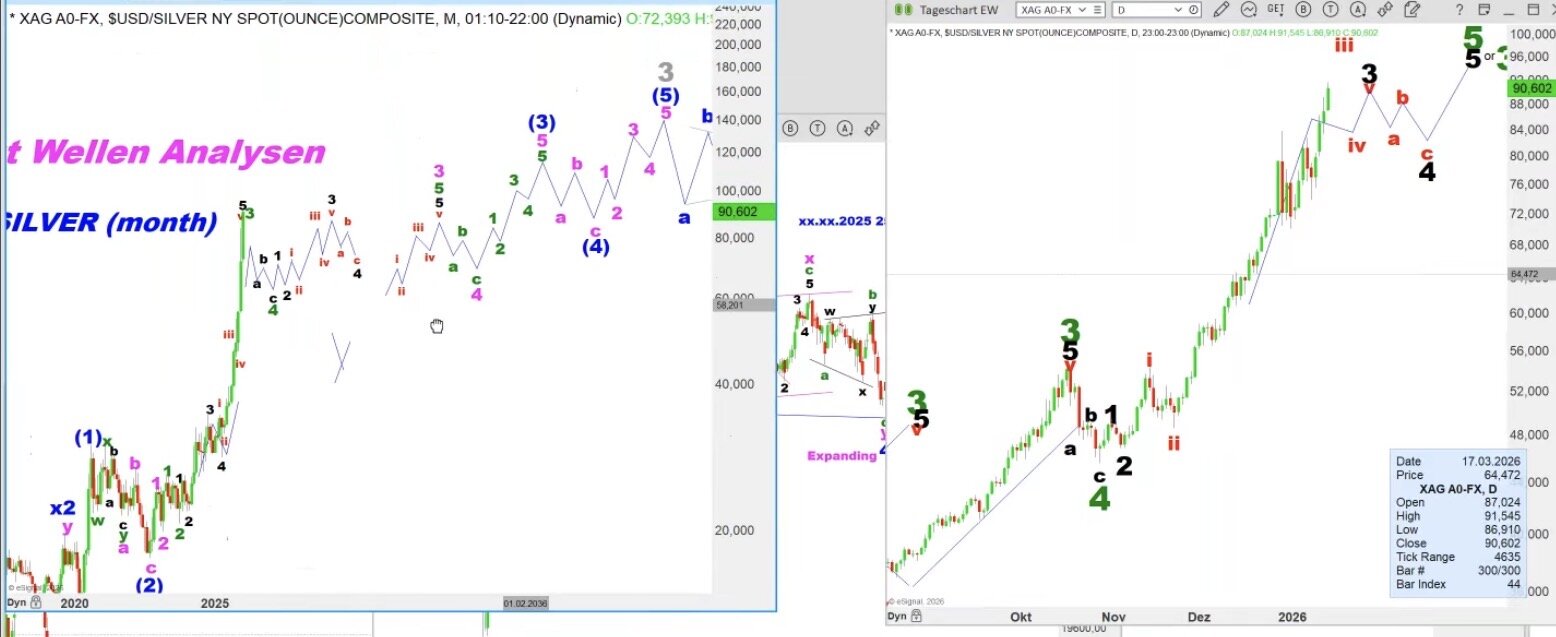Toggle the lock icon on monthly chart time axis
Image resolution: width=1556 pixels, height=637 pixels.
tap(36, 603)
